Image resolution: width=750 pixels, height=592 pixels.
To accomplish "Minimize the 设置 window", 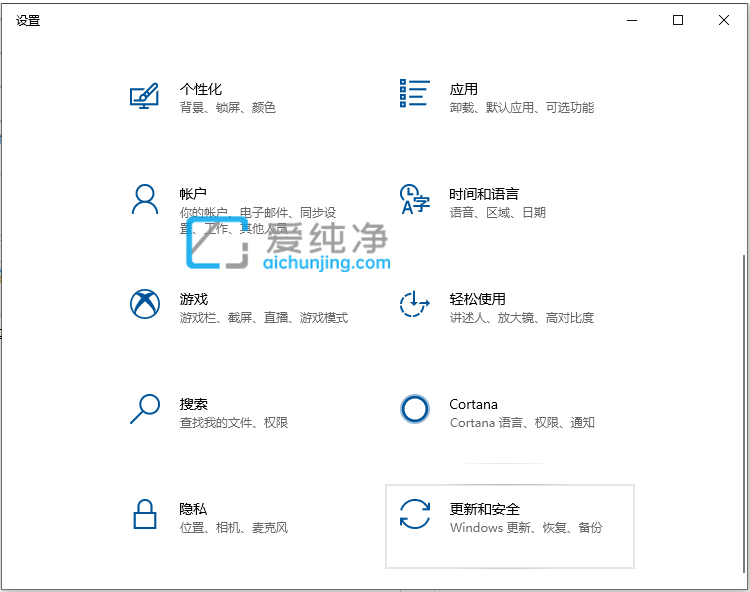I will point(632,20).
